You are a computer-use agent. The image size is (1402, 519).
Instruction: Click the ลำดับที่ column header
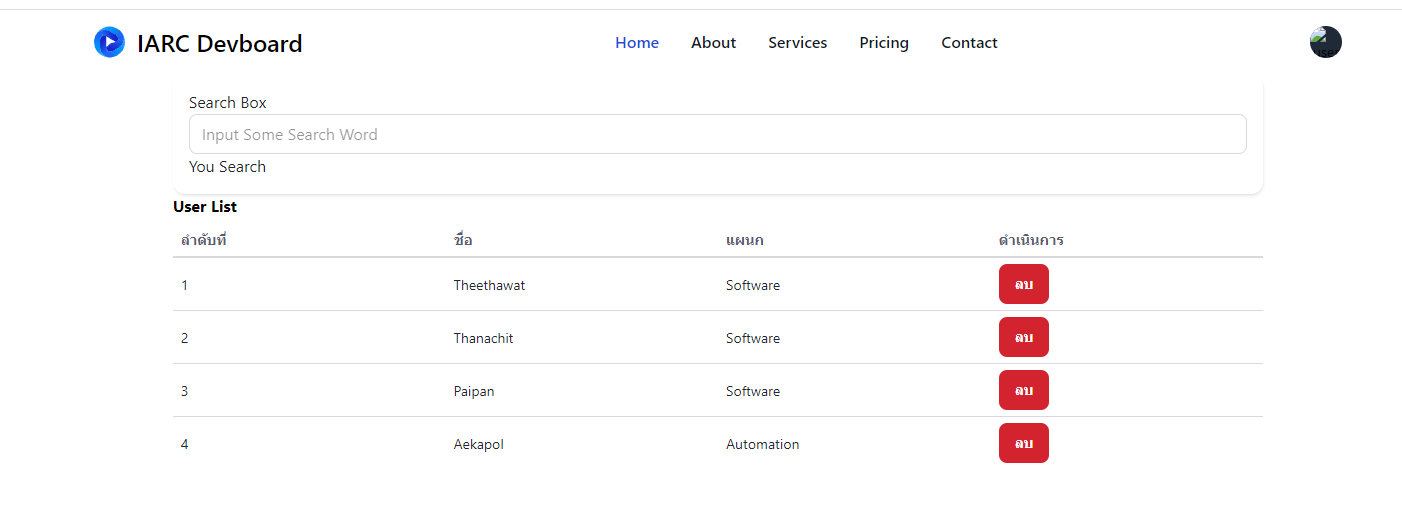pos(204,240)
